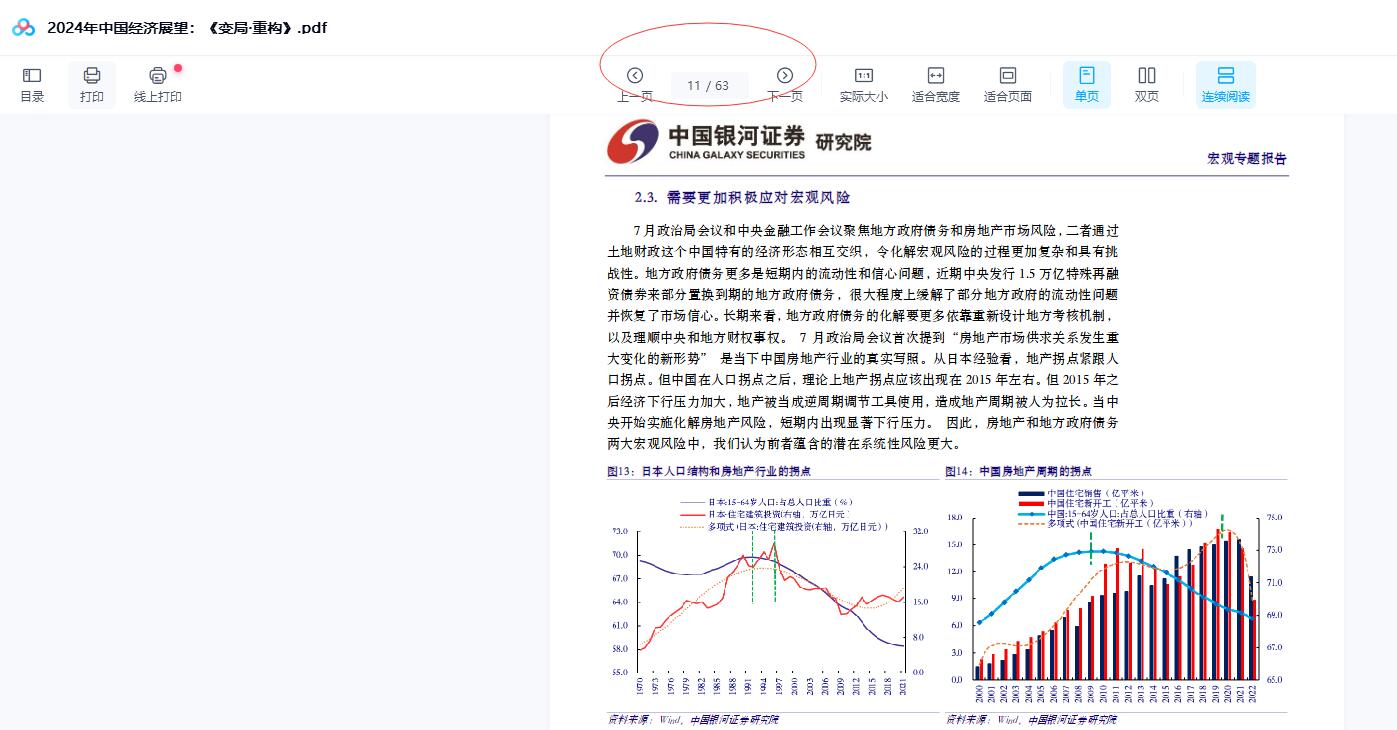The height and width of the screenshot is (730, 1397).
Task: Select the 适合页面 fit page icon
Action: (1007, 84)
